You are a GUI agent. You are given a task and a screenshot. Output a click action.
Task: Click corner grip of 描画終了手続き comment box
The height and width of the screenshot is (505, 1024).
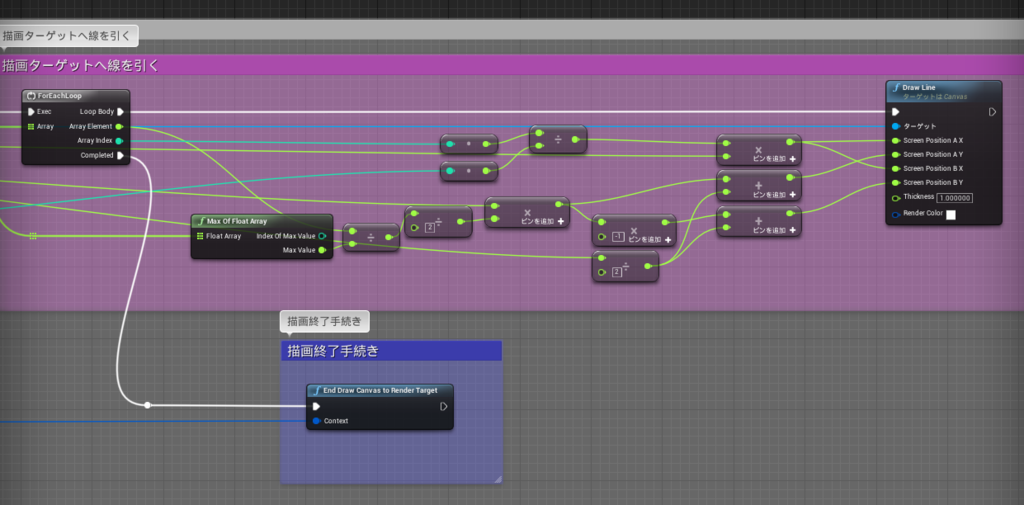coord(498,479)
